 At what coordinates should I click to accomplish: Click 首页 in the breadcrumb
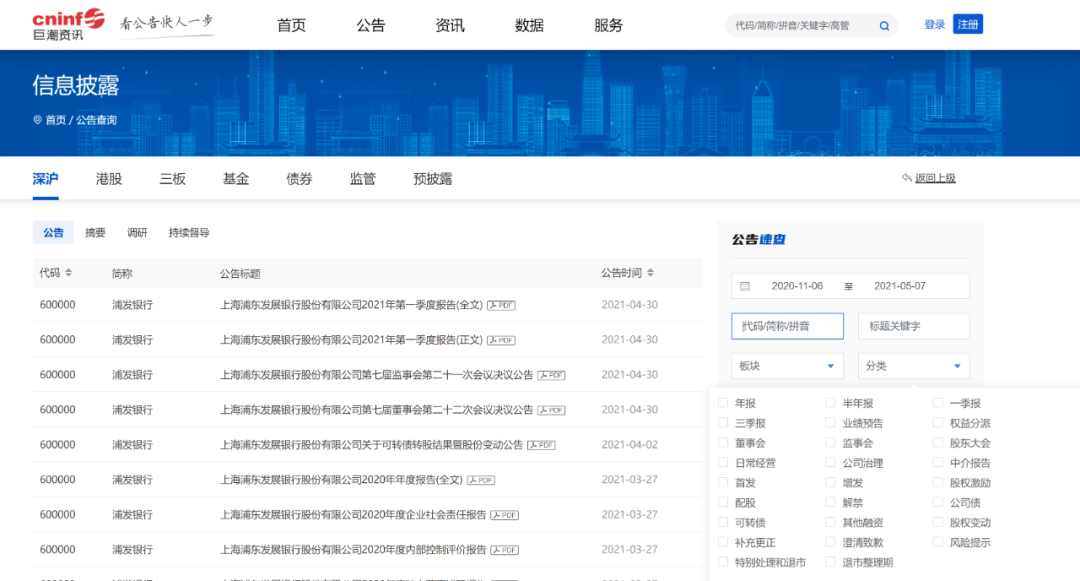56,120
